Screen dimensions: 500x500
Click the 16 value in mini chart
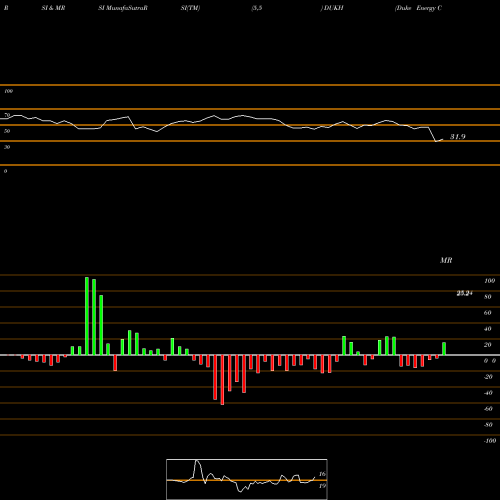[x=322, y=474]
